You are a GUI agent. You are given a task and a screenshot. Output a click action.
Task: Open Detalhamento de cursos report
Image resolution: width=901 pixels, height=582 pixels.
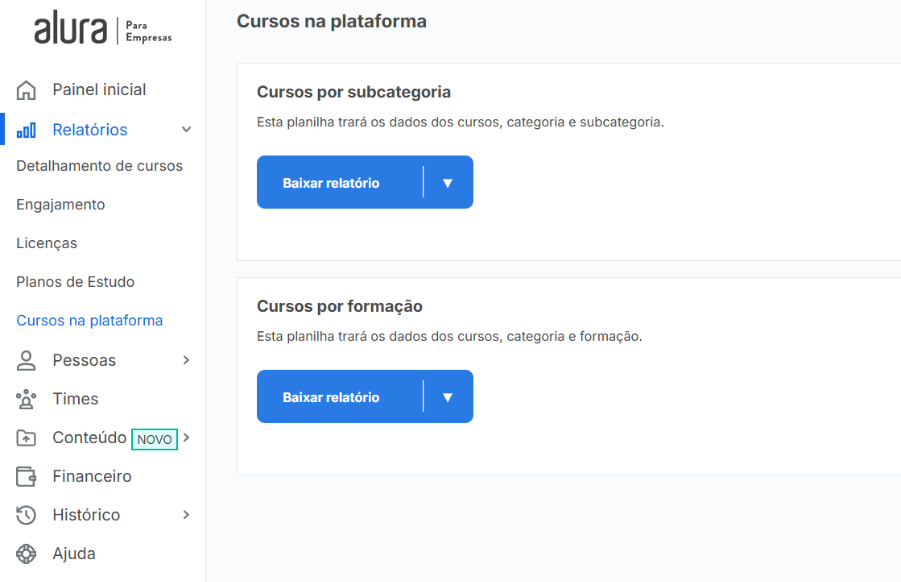(x=99, y=166)
